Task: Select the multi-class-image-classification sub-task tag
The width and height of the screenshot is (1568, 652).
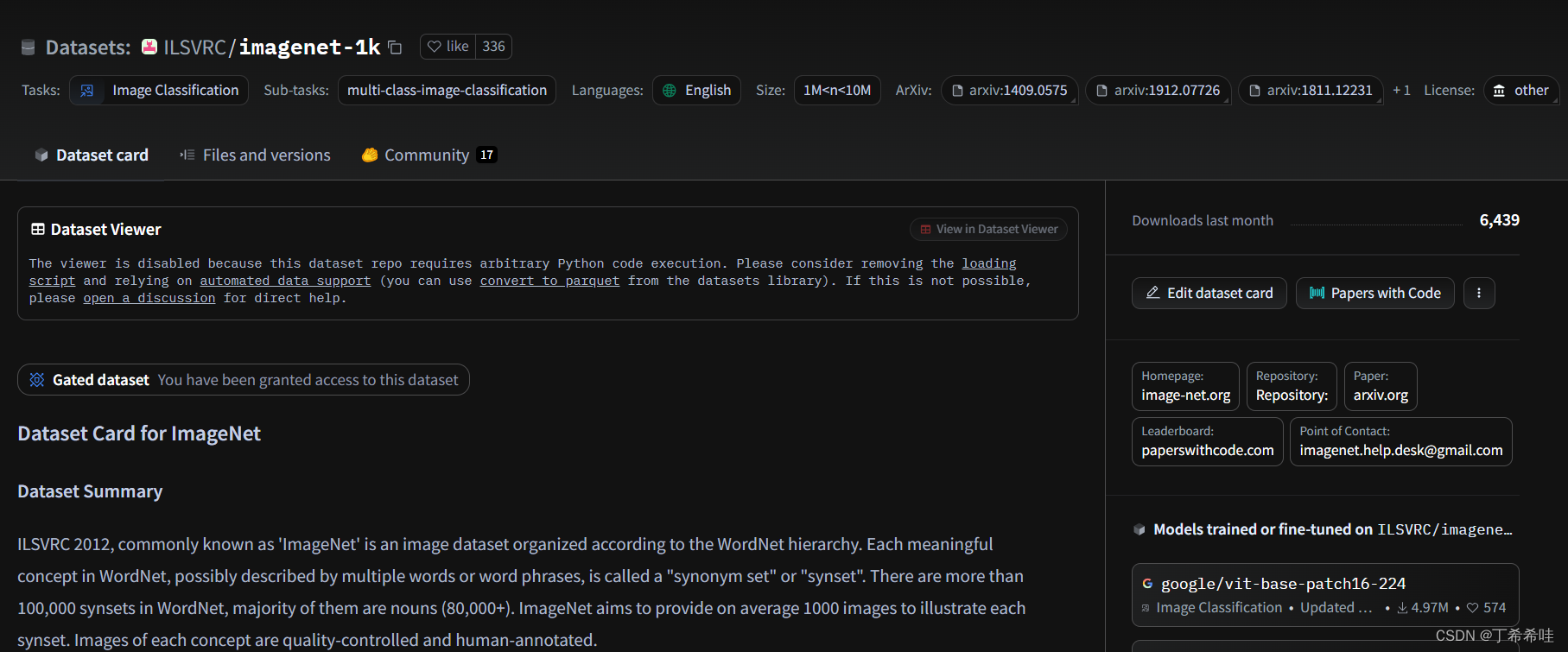Action: click(447, 91)
